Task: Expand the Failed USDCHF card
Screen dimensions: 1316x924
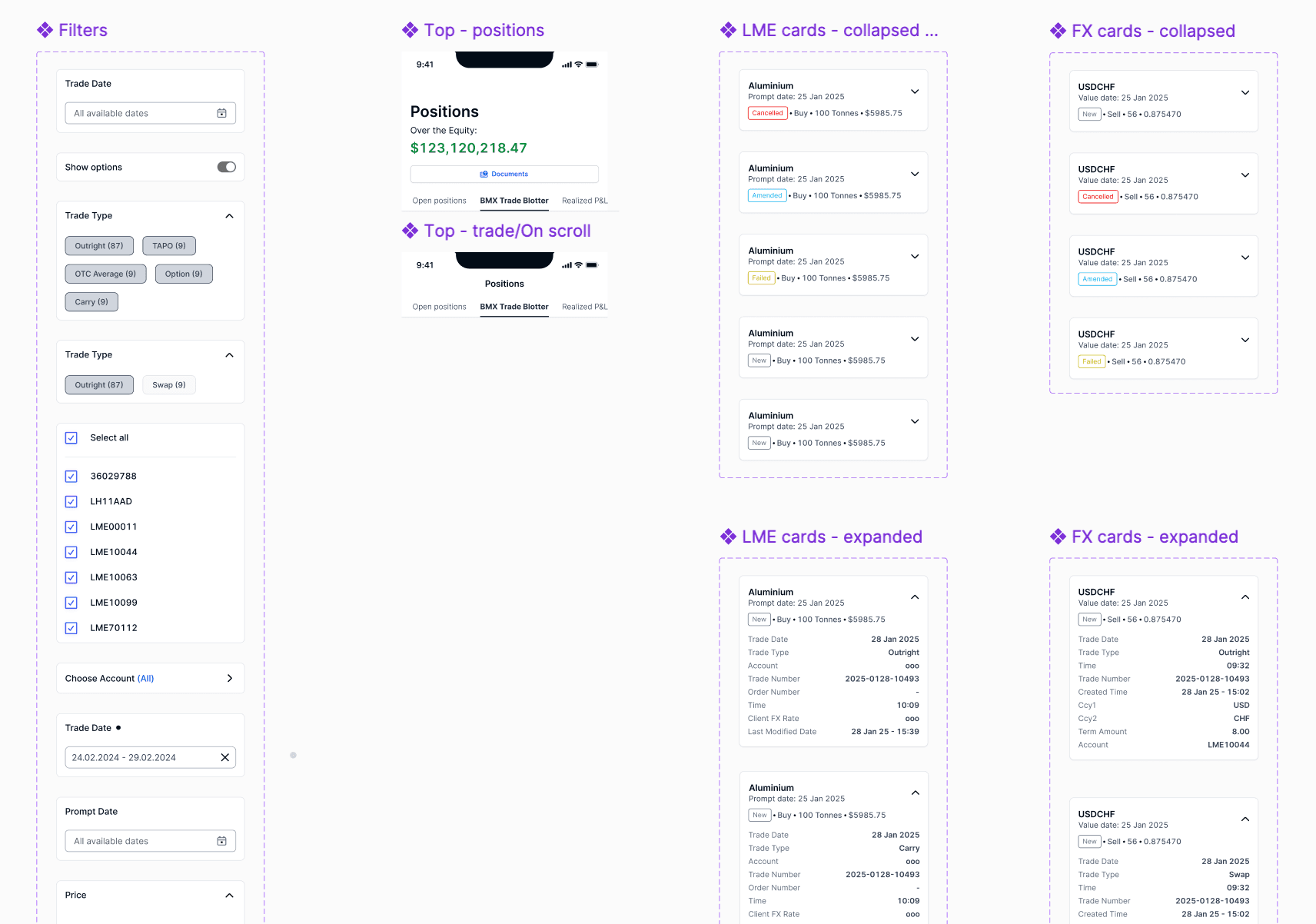Action: [x=1245, y=340]
